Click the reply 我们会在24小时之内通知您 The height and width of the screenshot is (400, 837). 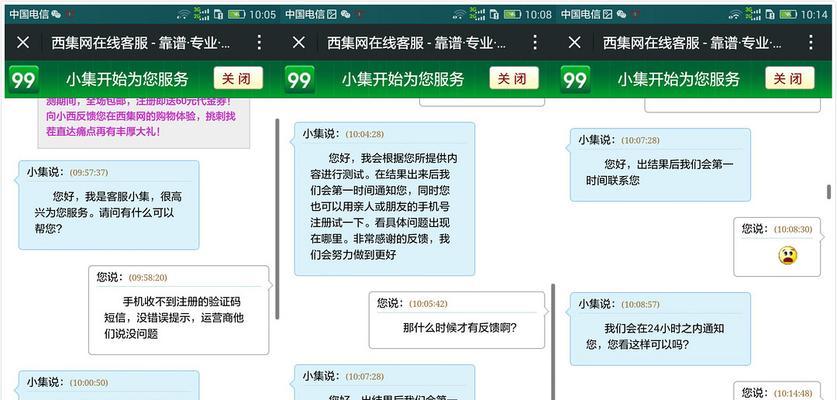(x=655, y=336)
